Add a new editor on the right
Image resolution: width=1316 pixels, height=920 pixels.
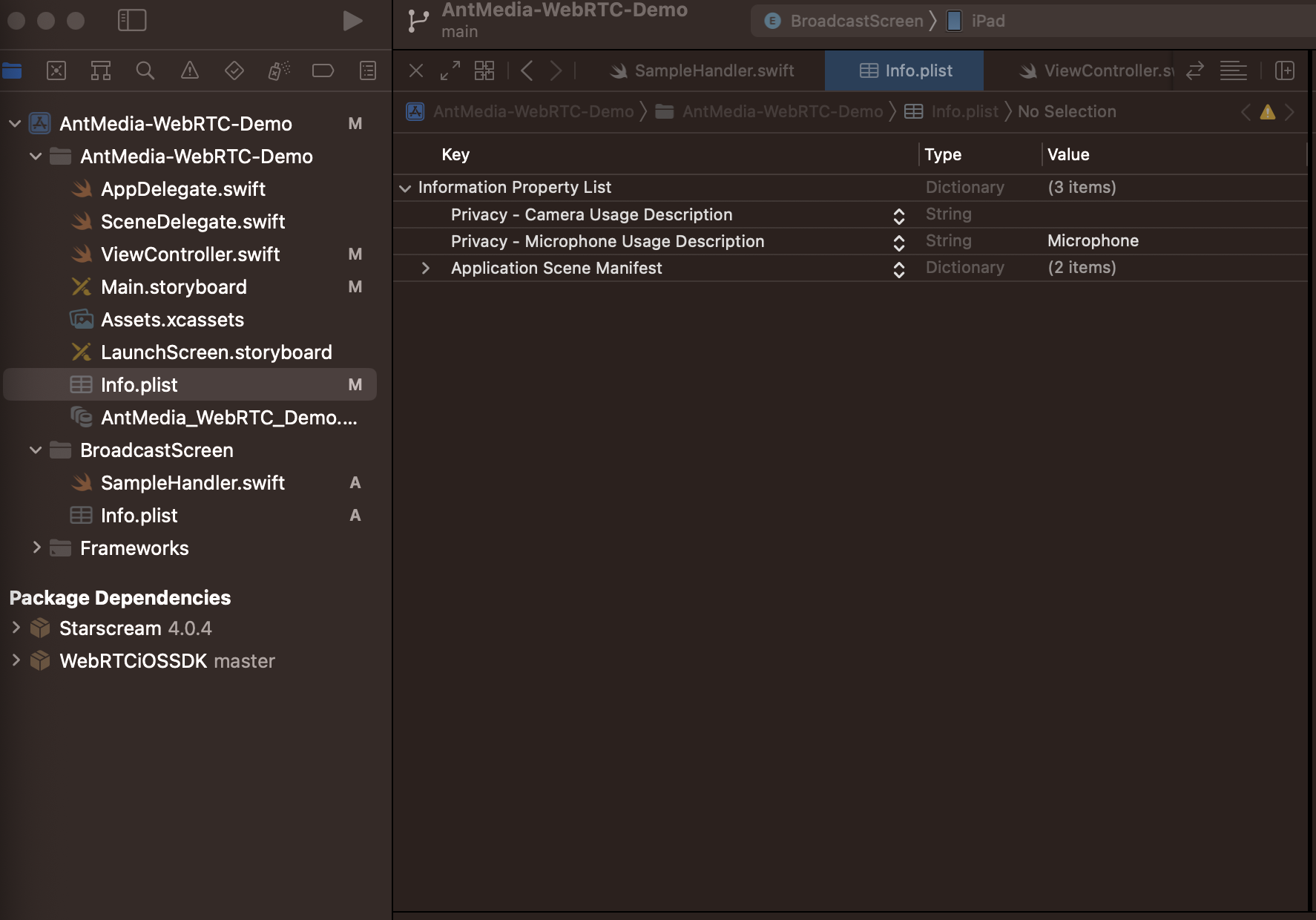tap(1285, 70)
